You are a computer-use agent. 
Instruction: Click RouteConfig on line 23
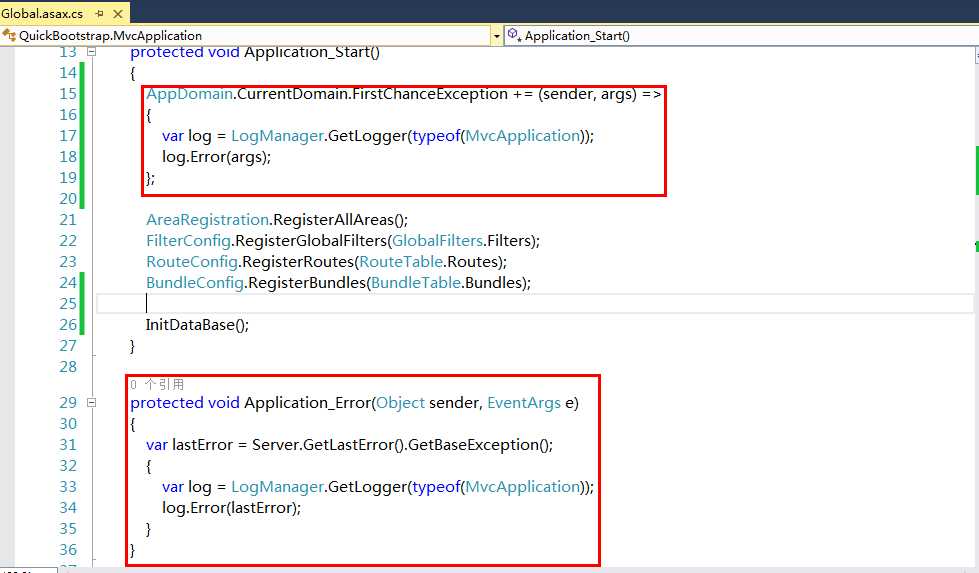tap(192, 262)
